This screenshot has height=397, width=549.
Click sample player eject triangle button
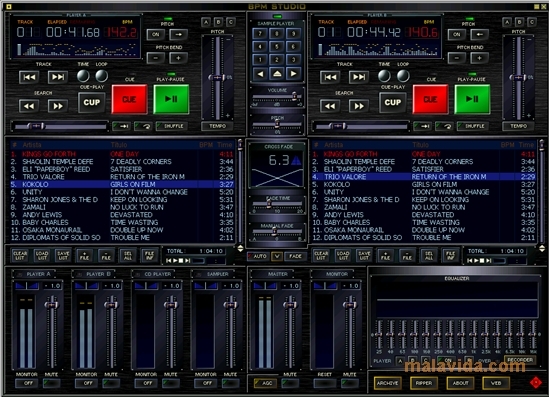click(x=277, y=74)
